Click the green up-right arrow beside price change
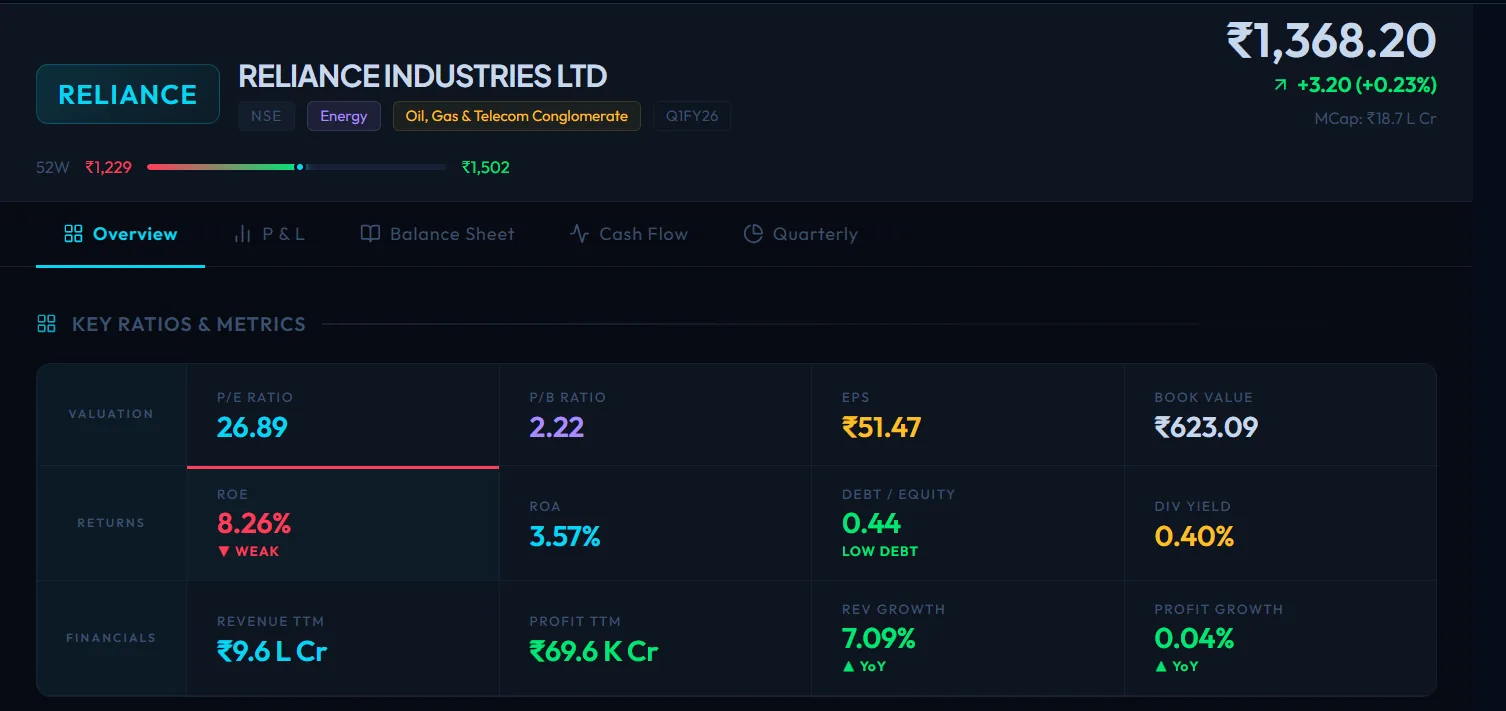Image resolution: width=1506 pixels, height=711 pixels. pos(1279,86)
